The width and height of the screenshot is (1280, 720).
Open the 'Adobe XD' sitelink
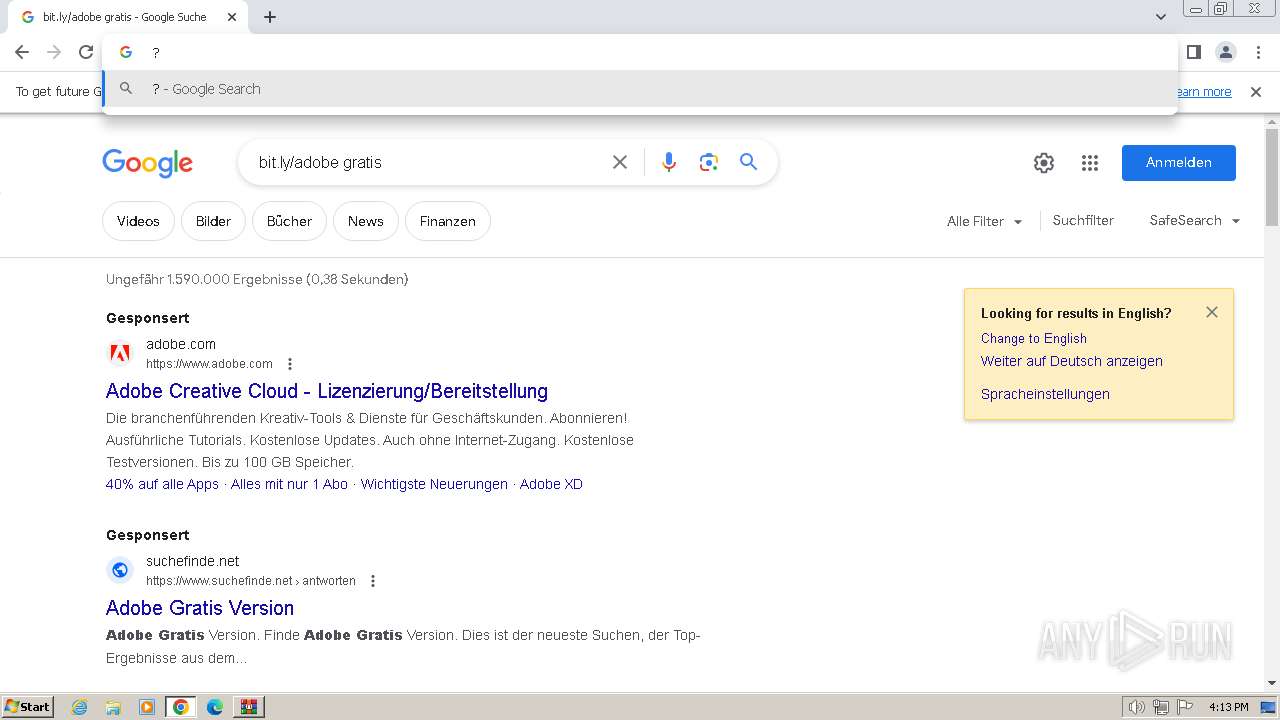coord(551,484)
